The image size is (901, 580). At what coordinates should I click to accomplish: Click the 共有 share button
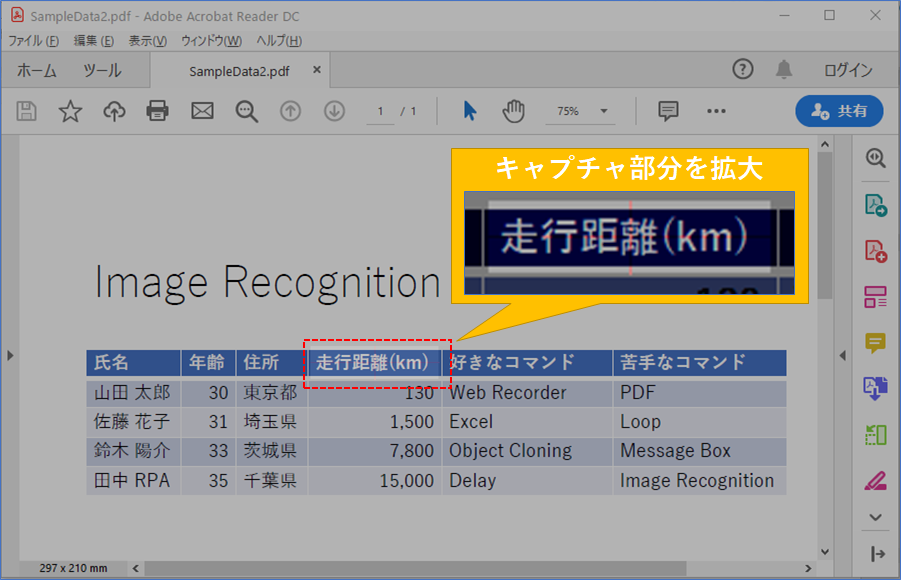point(839,111)
